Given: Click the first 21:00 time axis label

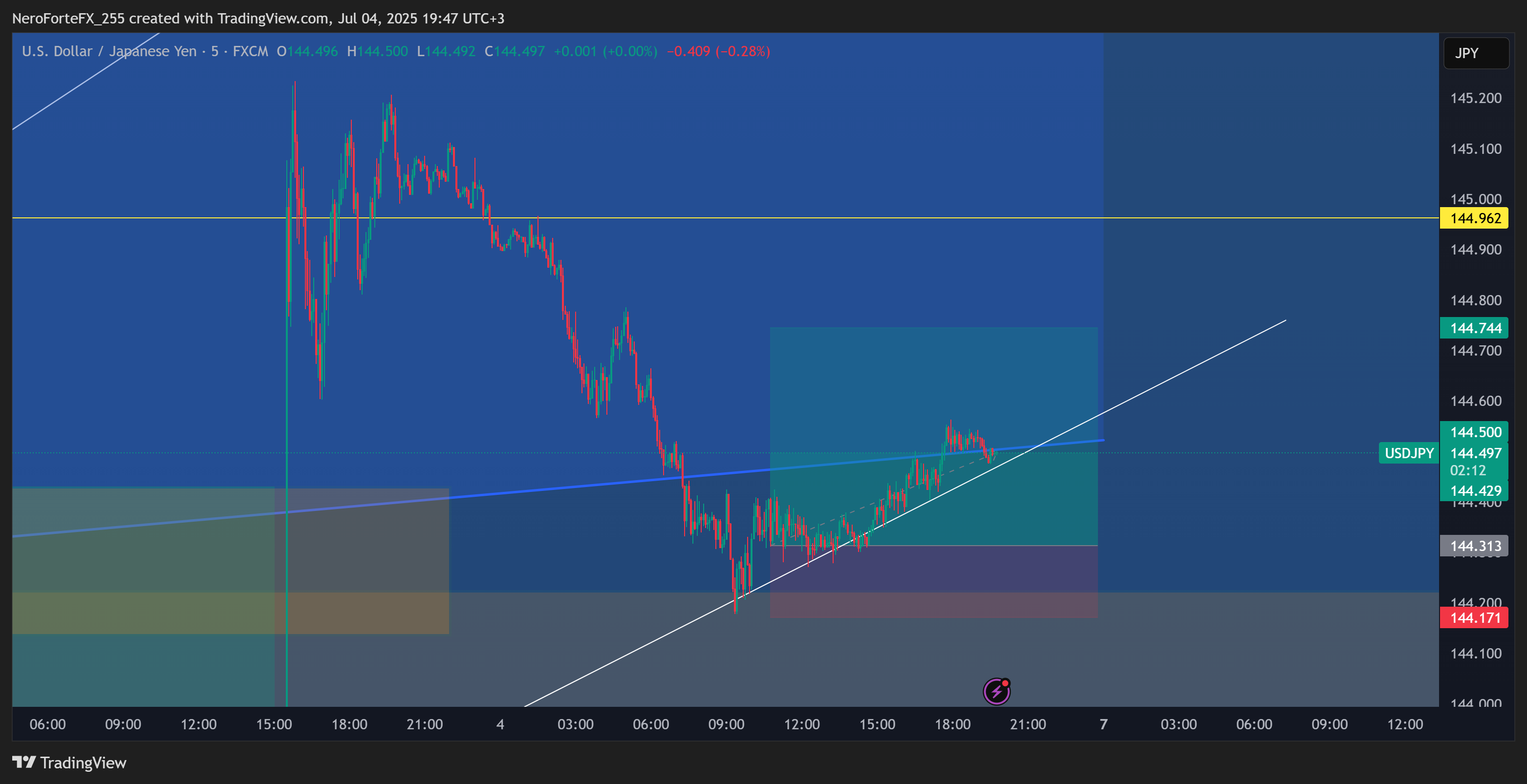Looking at the screenshot, I should (x=425, y=724).
